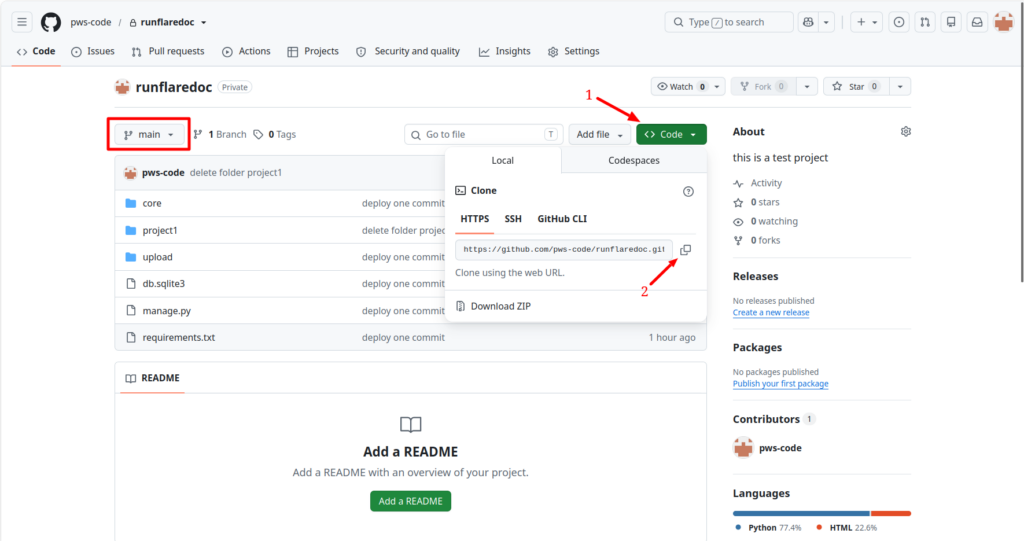Open the runflaredoc repo switcher caret
Screen dimensions: 1024x541
[204, 22]
